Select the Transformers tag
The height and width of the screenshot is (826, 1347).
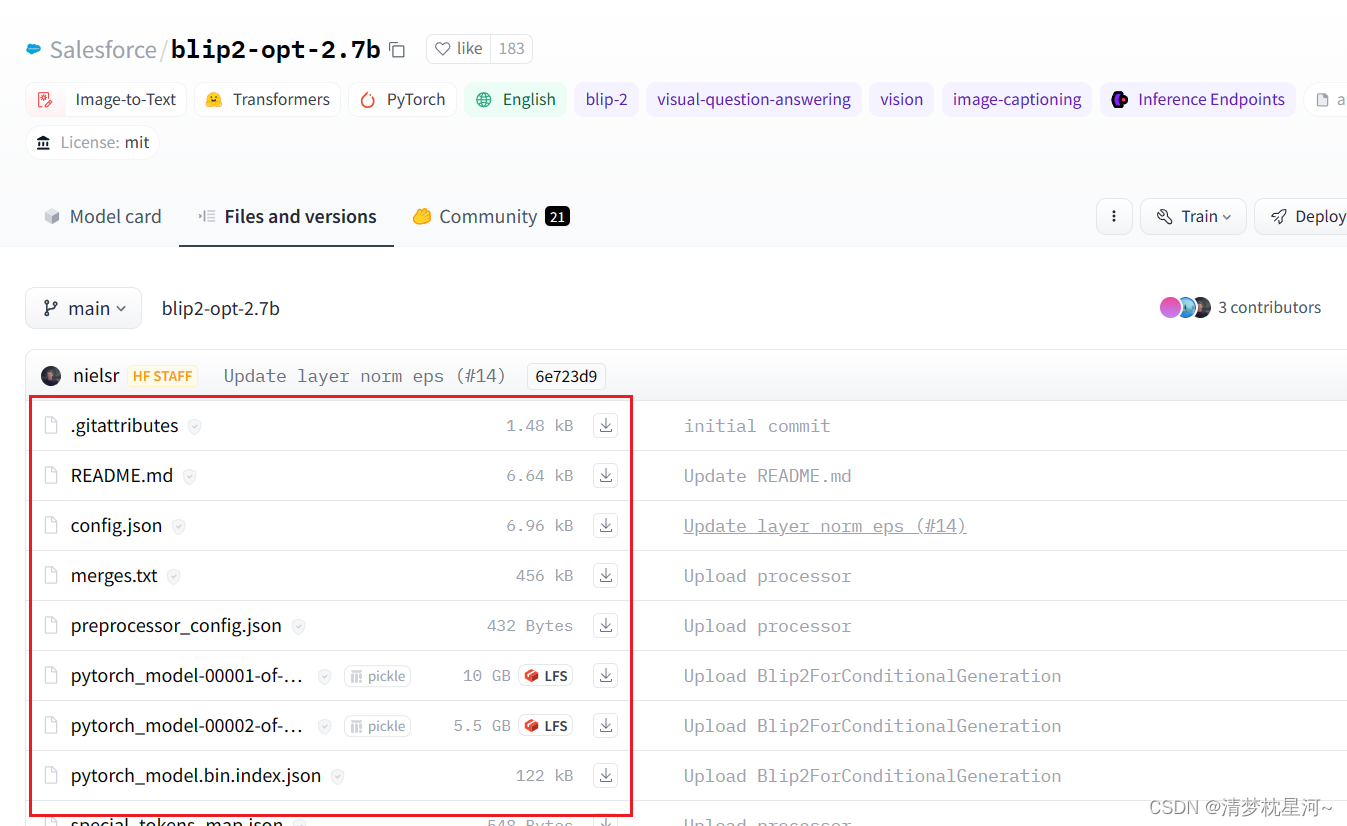[267, 99]
